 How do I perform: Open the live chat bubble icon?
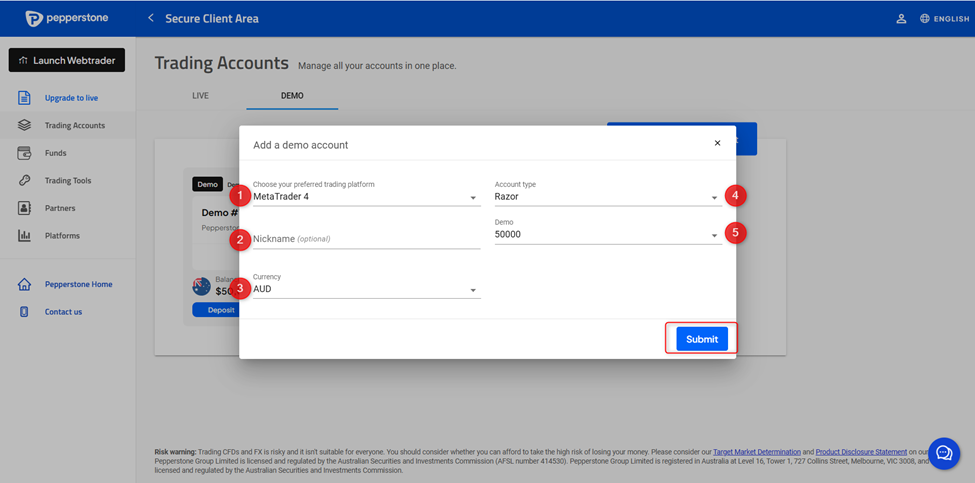(x=943, y=453)
